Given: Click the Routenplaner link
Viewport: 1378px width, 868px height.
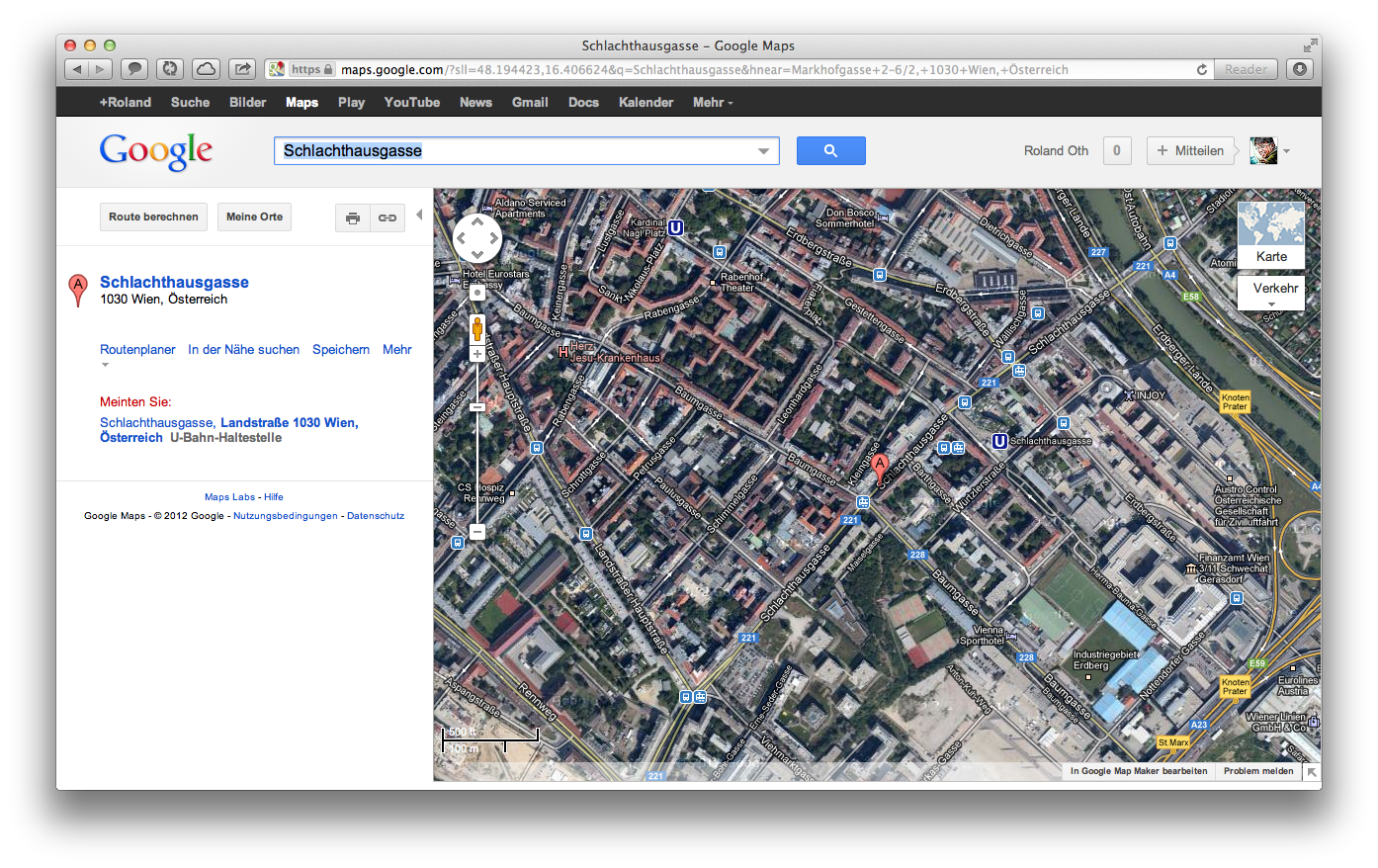Looking at the screenshot, I should pyautogui.click(x=137, y=349).
